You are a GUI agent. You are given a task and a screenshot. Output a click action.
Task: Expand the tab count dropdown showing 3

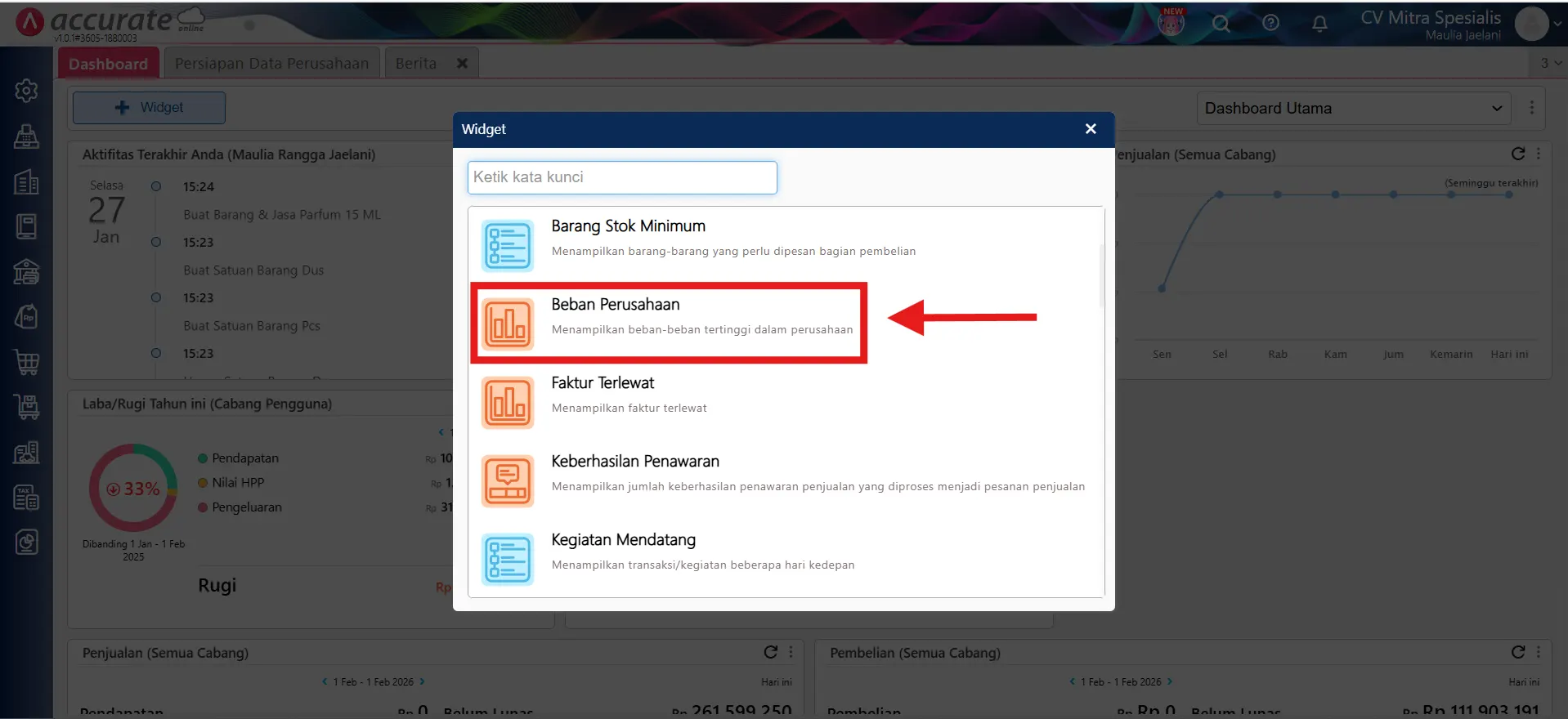click(1551, 63)
